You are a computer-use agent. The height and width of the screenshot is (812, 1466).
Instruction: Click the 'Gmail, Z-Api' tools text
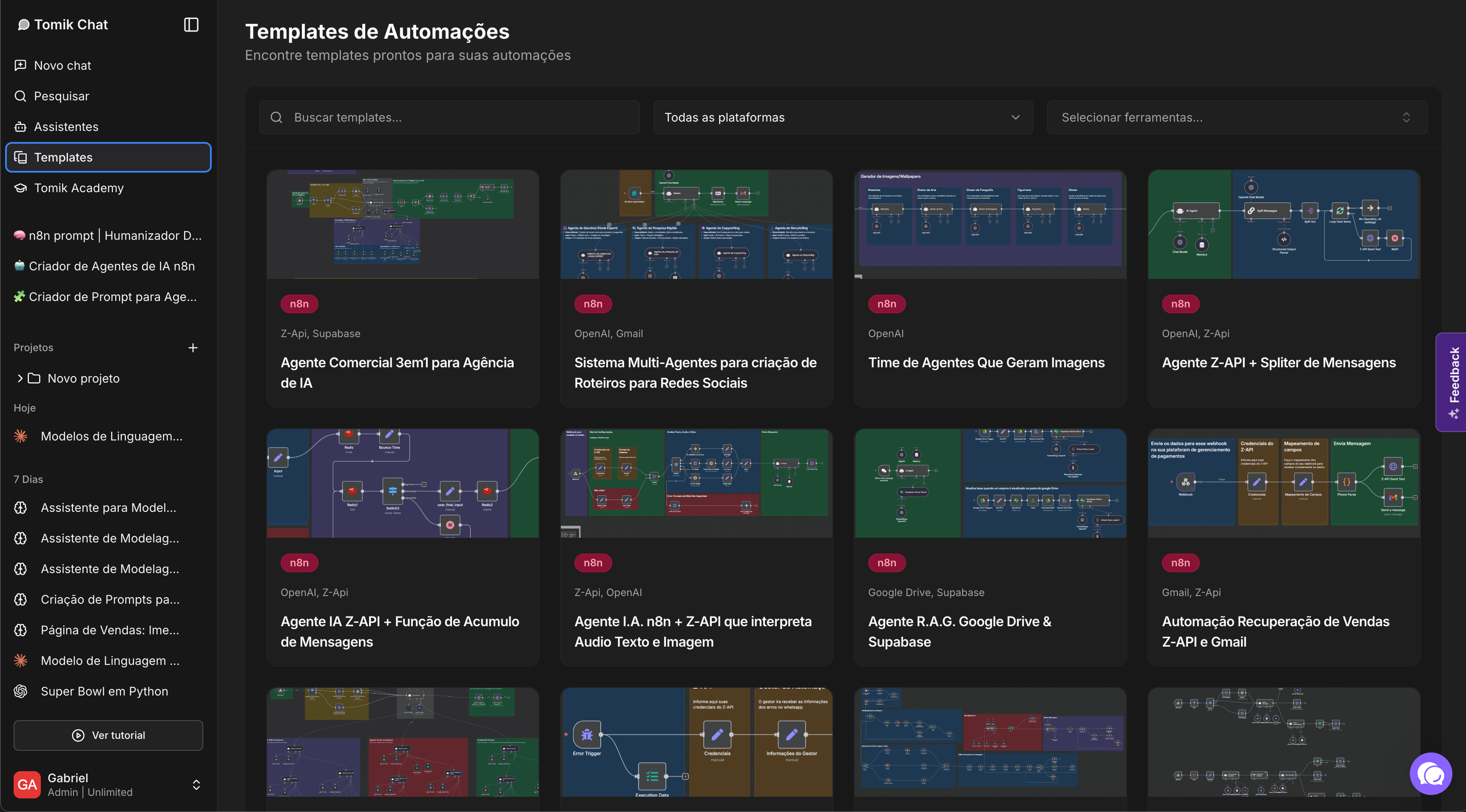click(x=1191, y=592)
